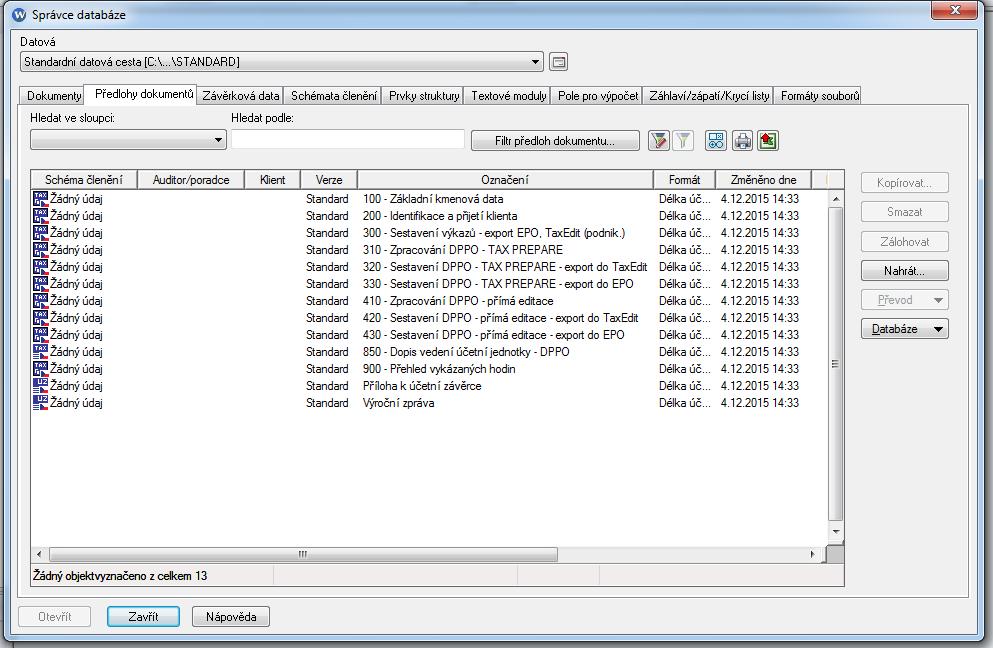Image resolution: width=993 pixels, height=648 pixels.
Task: Open the Hledat ve sloupci dropdown
Action: tap(218, 140)
